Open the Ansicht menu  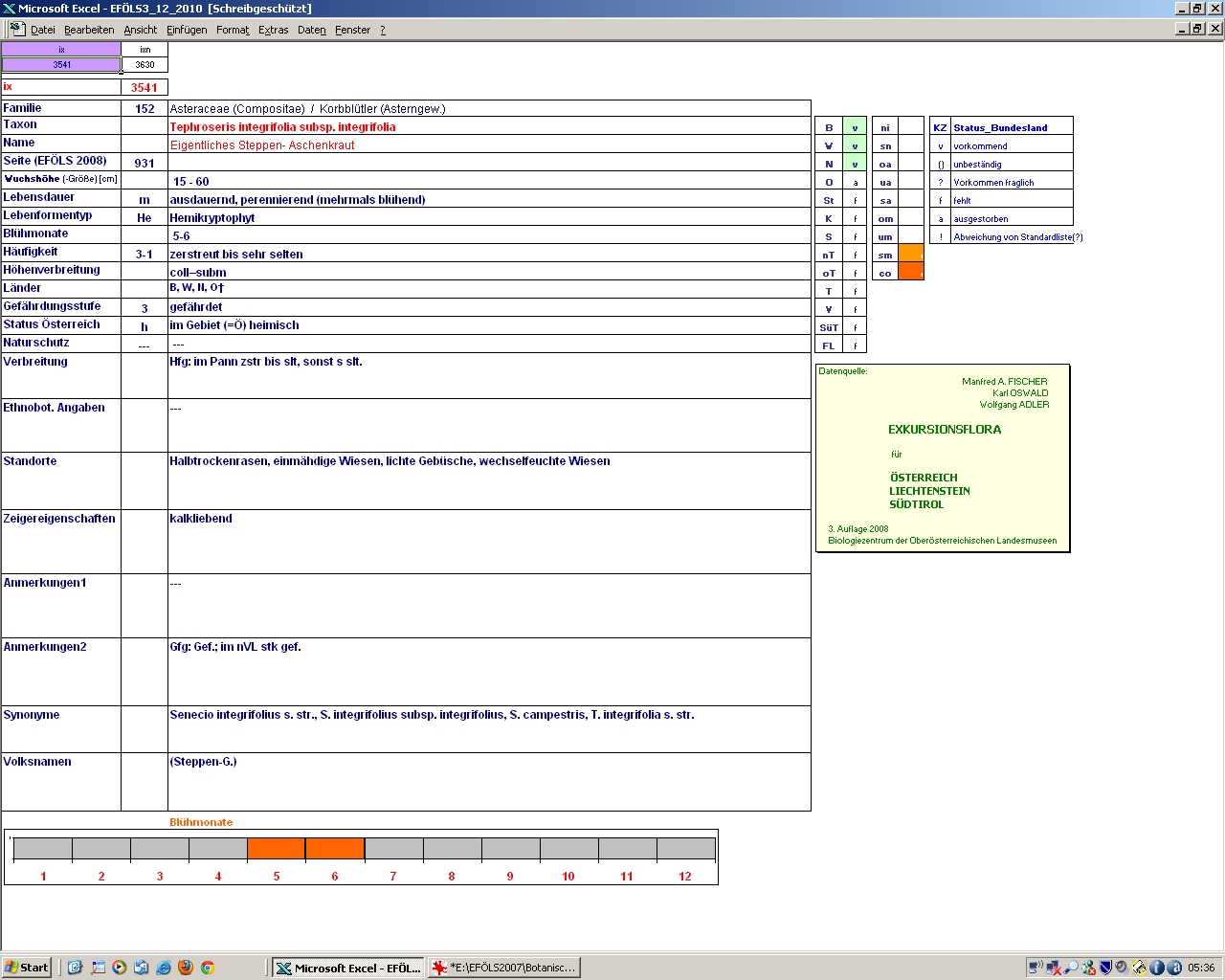click(141, 30)
